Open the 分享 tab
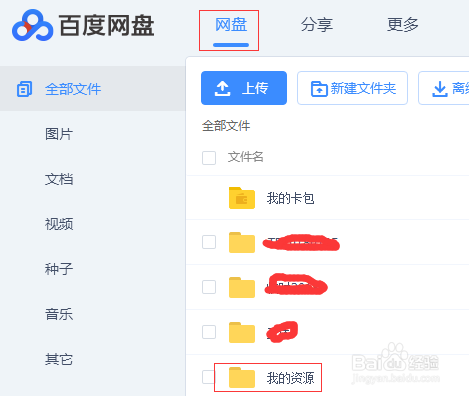The height and width of the screenshot is (396, 469). click(317, 25)
